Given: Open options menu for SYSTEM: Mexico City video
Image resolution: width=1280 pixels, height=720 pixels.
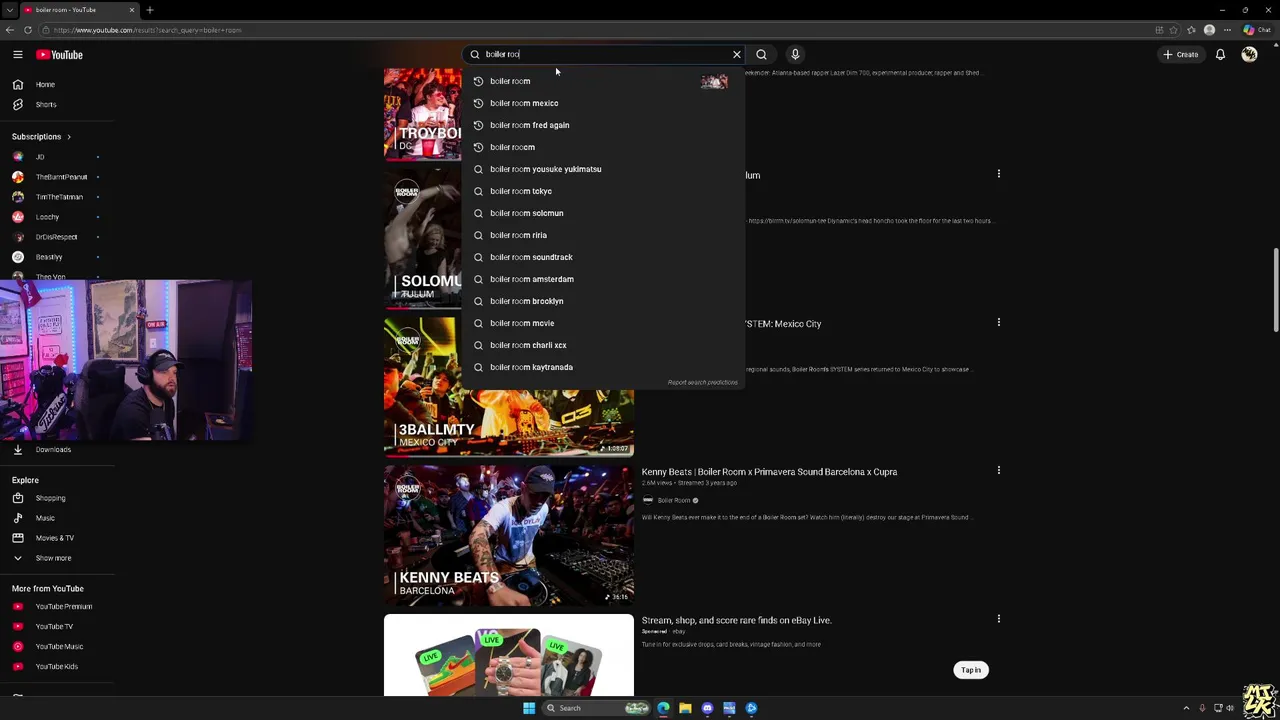Looking at the screenshot, I should click(998, 323).
